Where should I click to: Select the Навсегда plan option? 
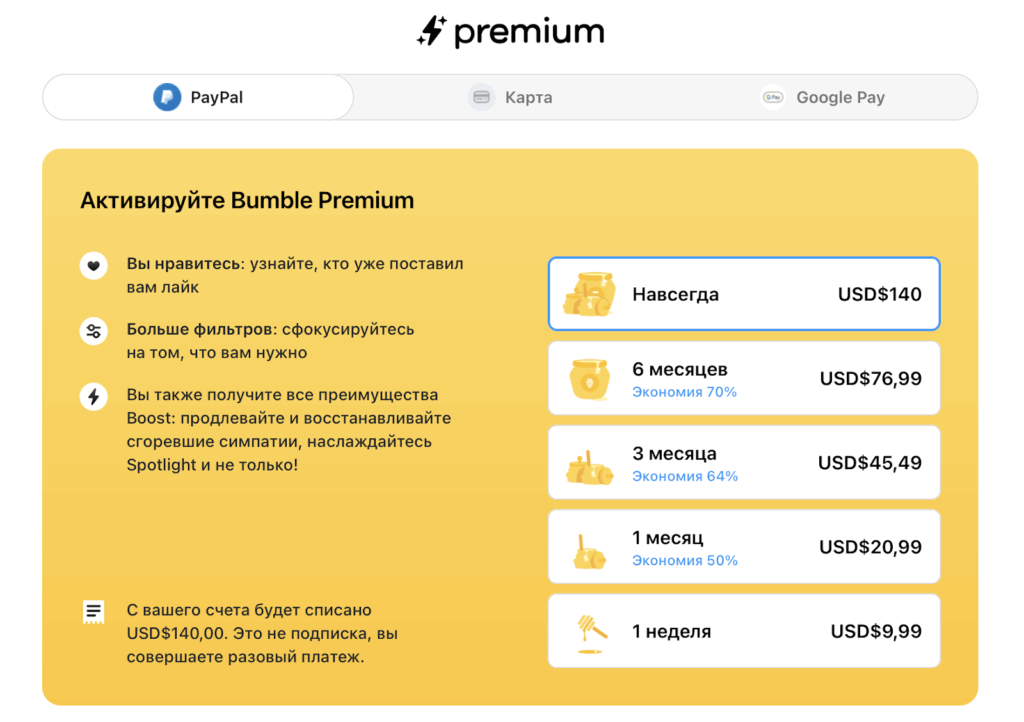click(x=744, y=293)
